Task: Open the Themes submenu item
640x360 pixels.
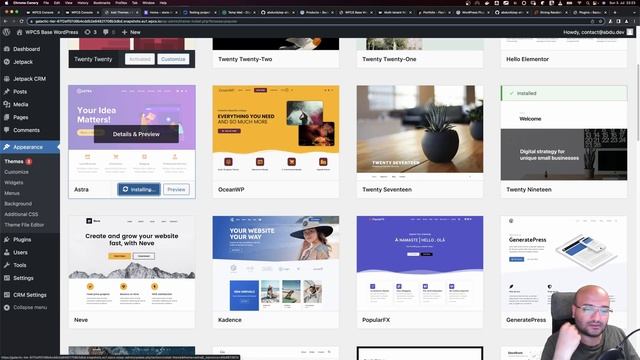Action: coord(14,161)
